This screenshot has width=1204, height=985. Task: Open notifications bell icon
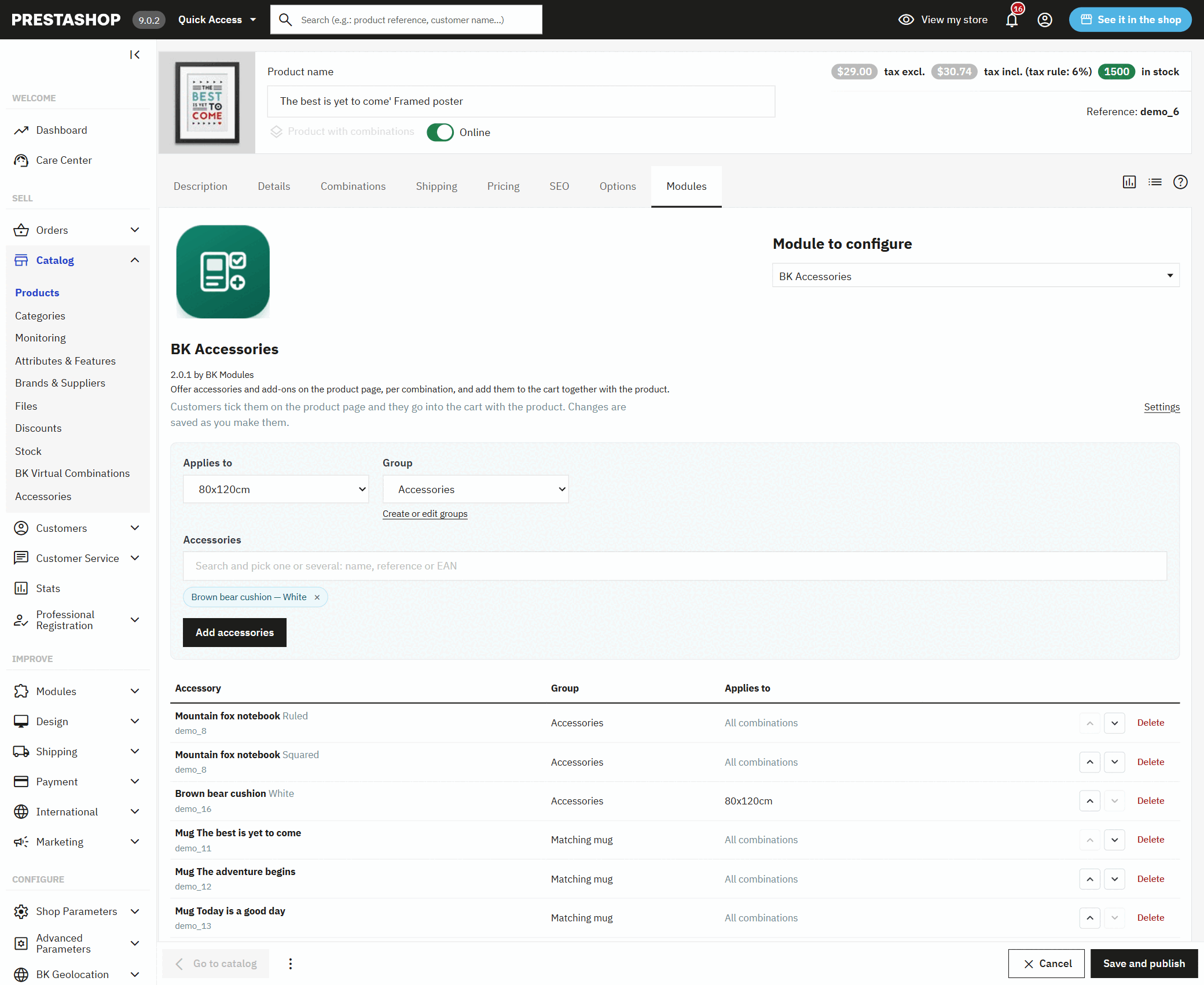pos(1012,20)
